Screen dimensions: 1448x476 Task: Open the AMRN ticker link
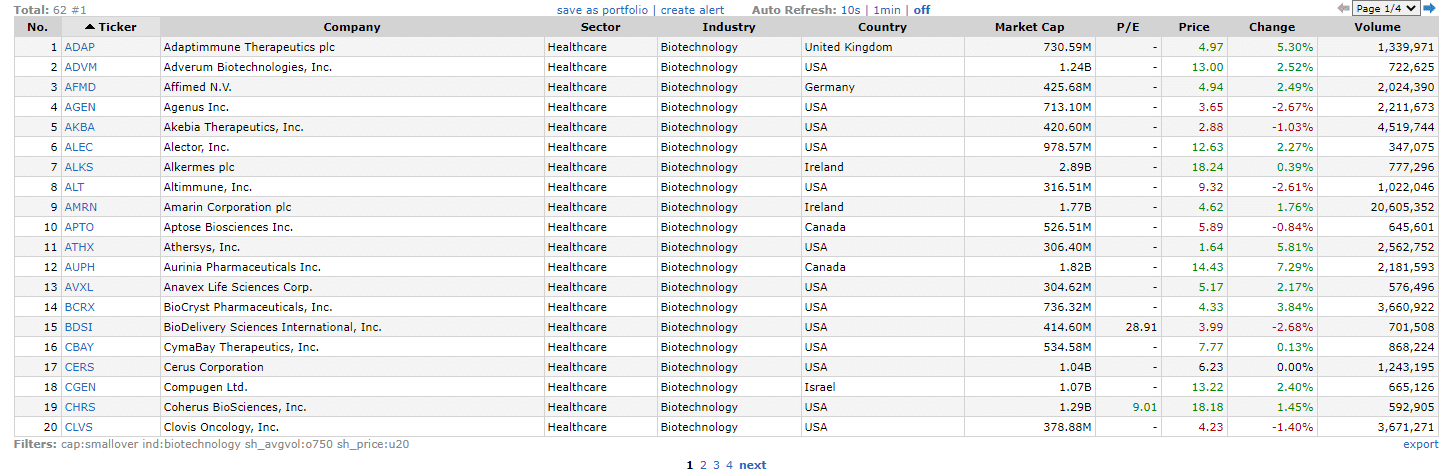pyautogui.click(x=80, y=207)
